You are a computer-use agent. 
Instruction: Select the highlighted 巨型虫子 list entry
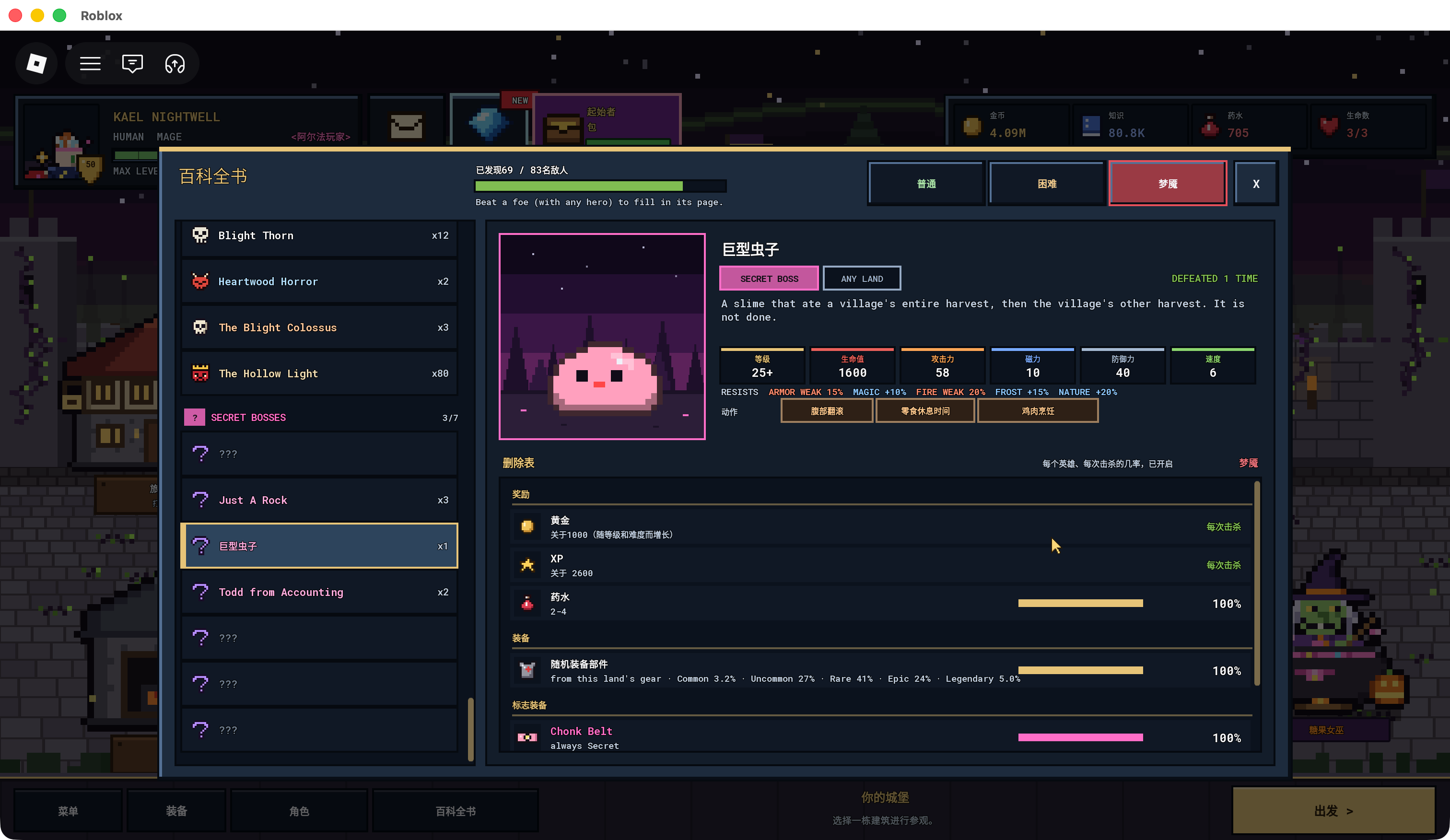pos(319,546)
